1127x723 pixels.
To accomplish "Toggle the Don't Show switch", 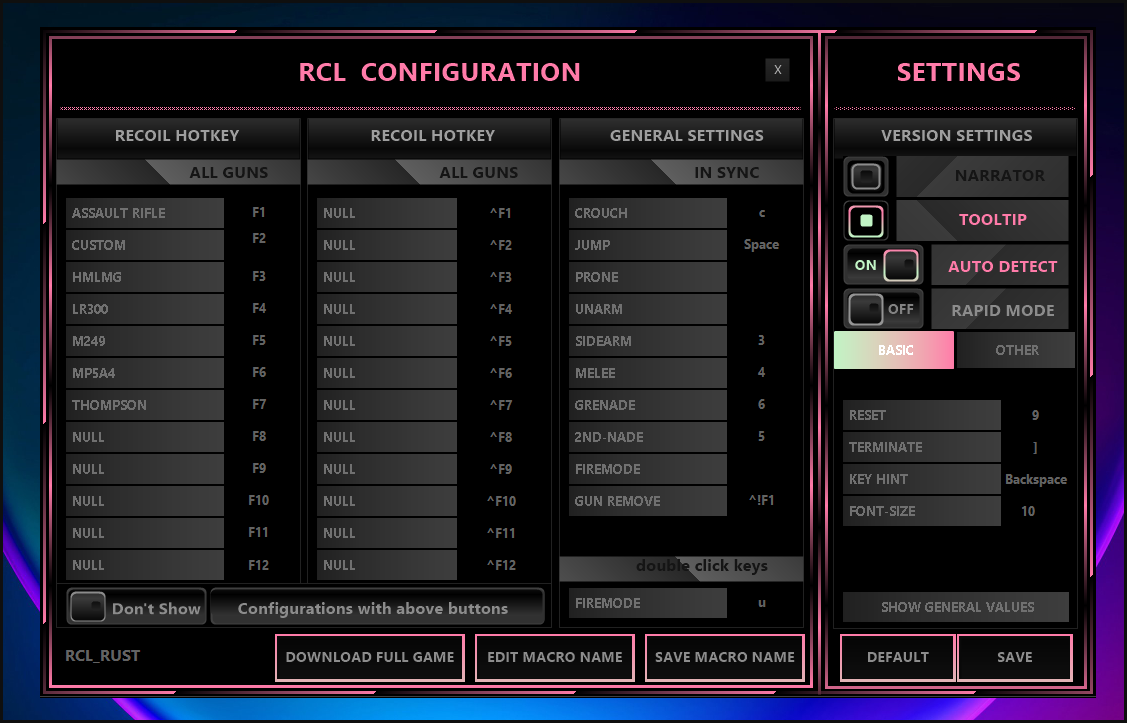I will tap(88, 608).
